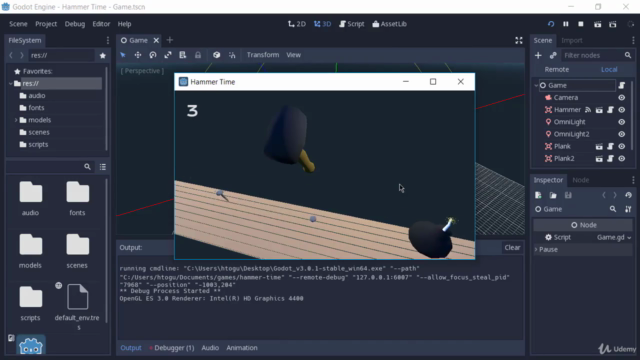Select the Select Mode tool in viewport toolbar

(123, 55)
